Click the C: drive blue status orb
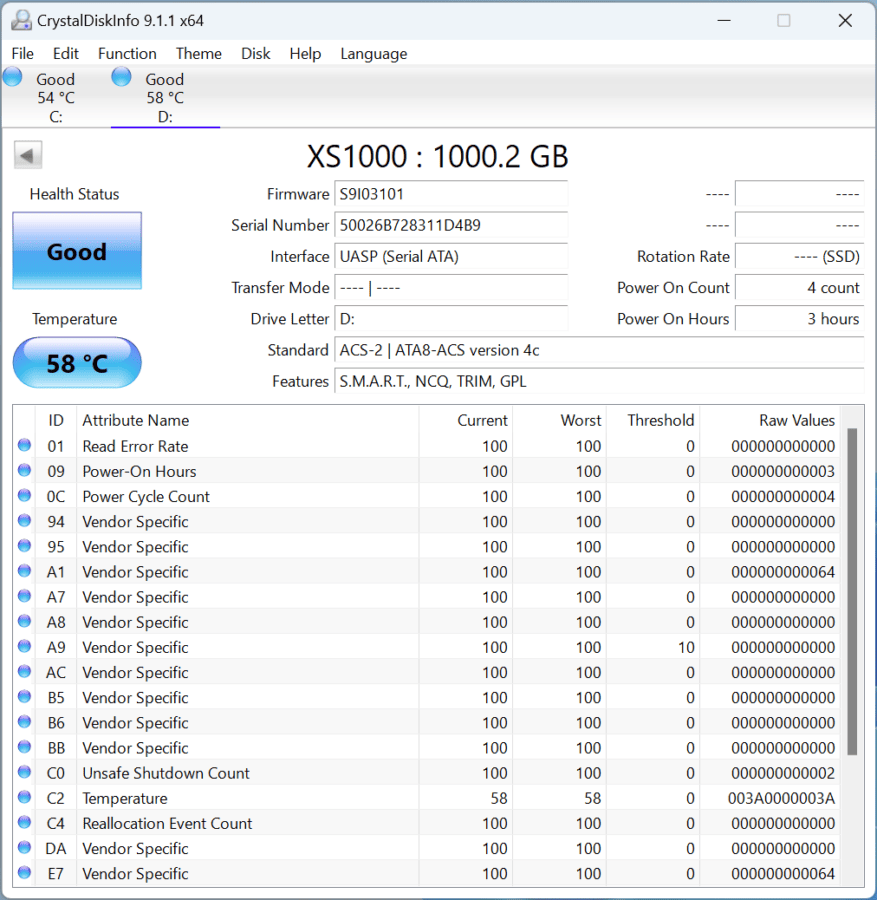Screen dimensions: 877x900 (13, 77)
